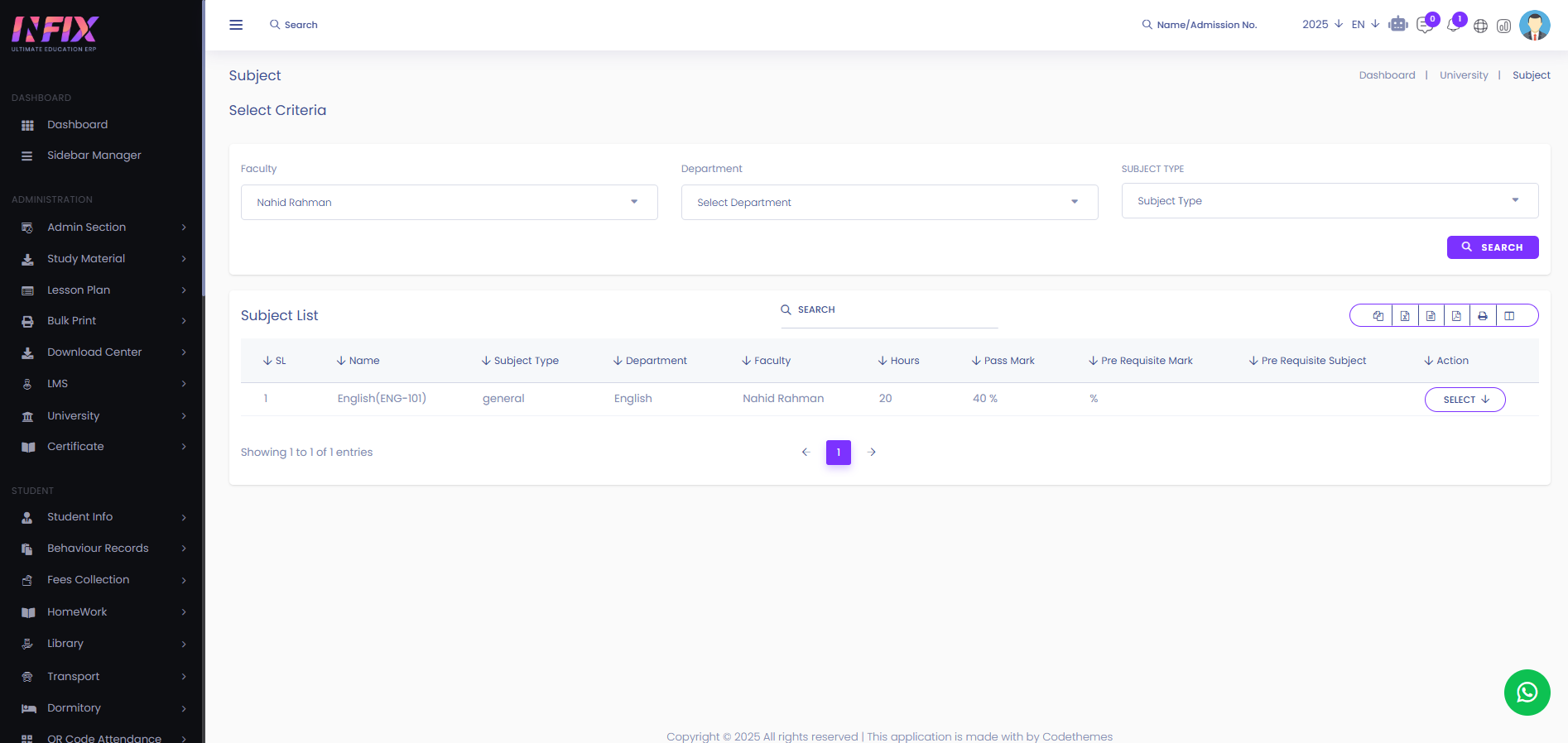This screenshot has width=1568, height=743.
Task: Click the Transport bus icon in sidebar
Action: 27,677
